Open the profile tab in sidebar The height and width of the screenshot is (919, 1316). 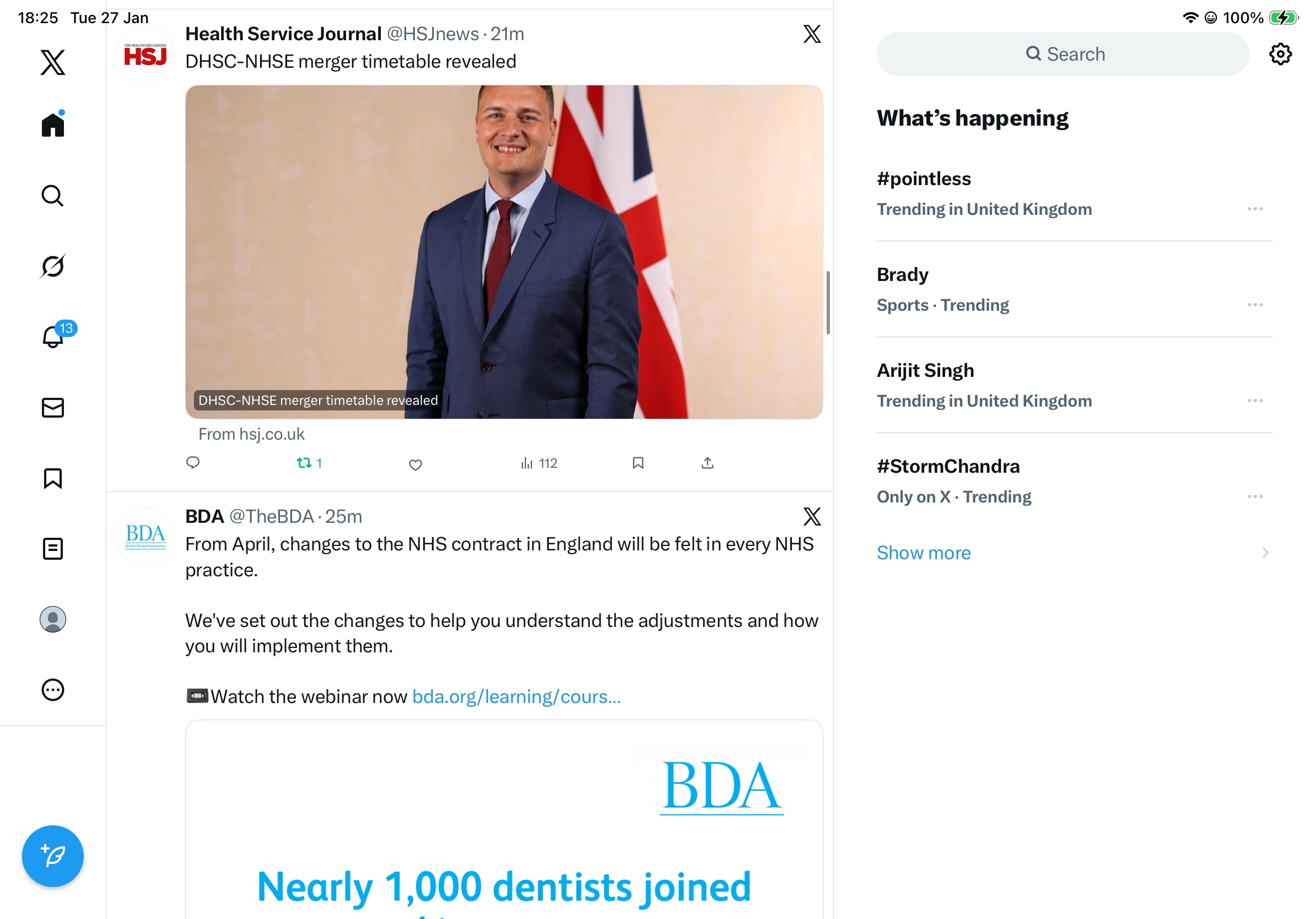(x=53, y=619)
